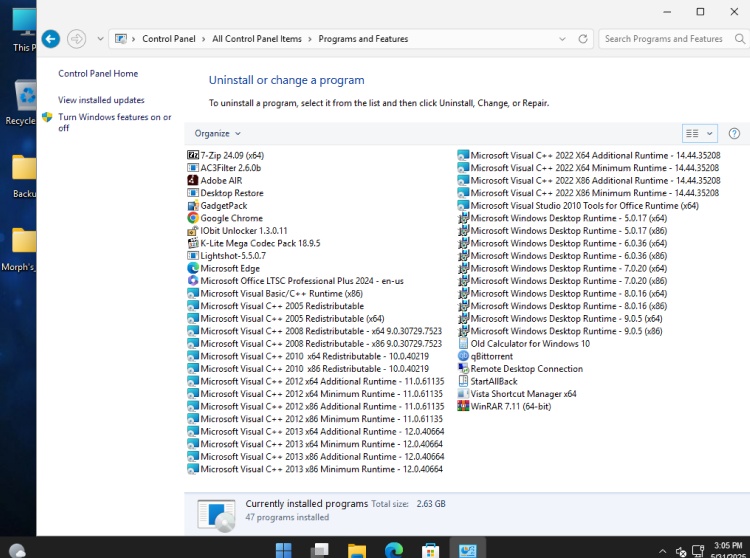This screenshot has width=750, height=558.
Task: Click the search magnifier icon
Action: pos(739,39)
